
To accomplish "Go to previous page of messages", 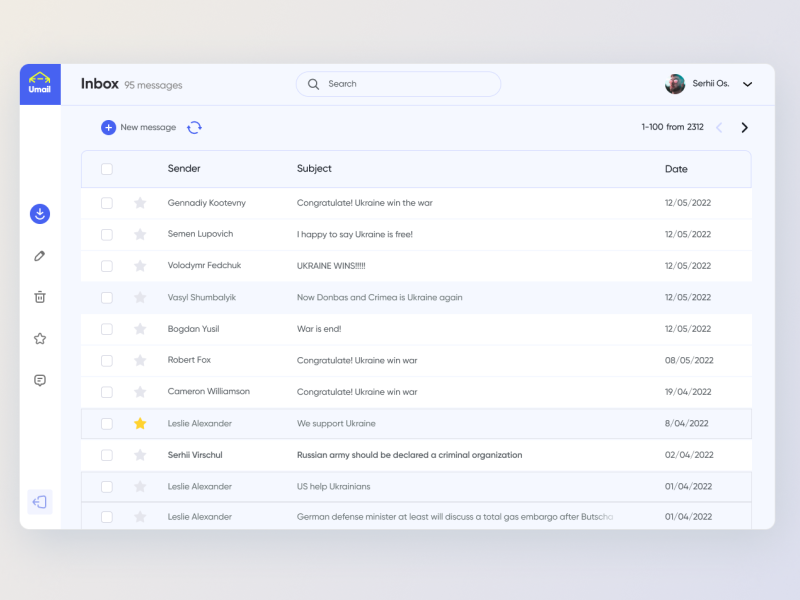I will (x=719, y=128).
